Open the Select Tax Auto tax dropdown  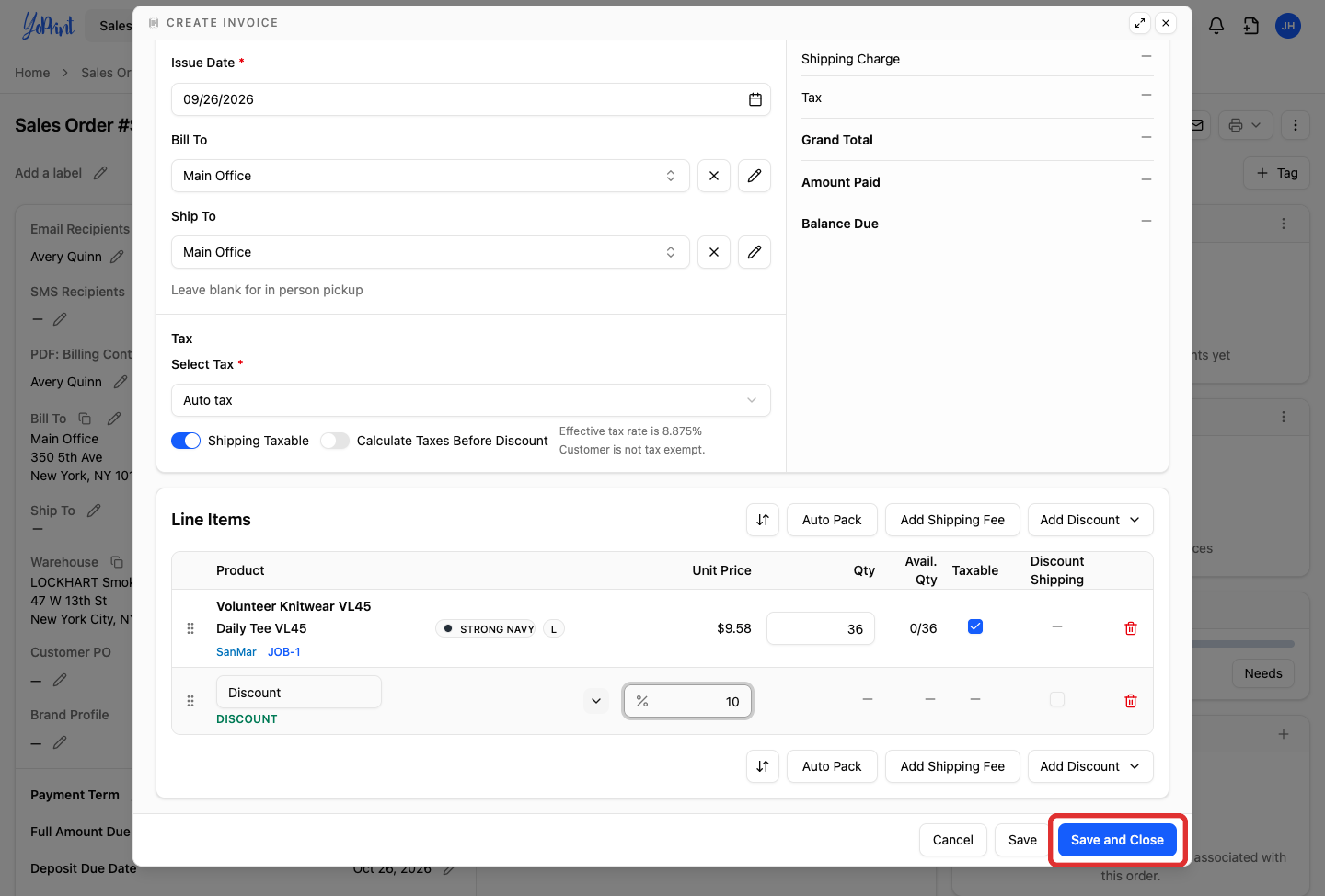[x=471, y=400]
